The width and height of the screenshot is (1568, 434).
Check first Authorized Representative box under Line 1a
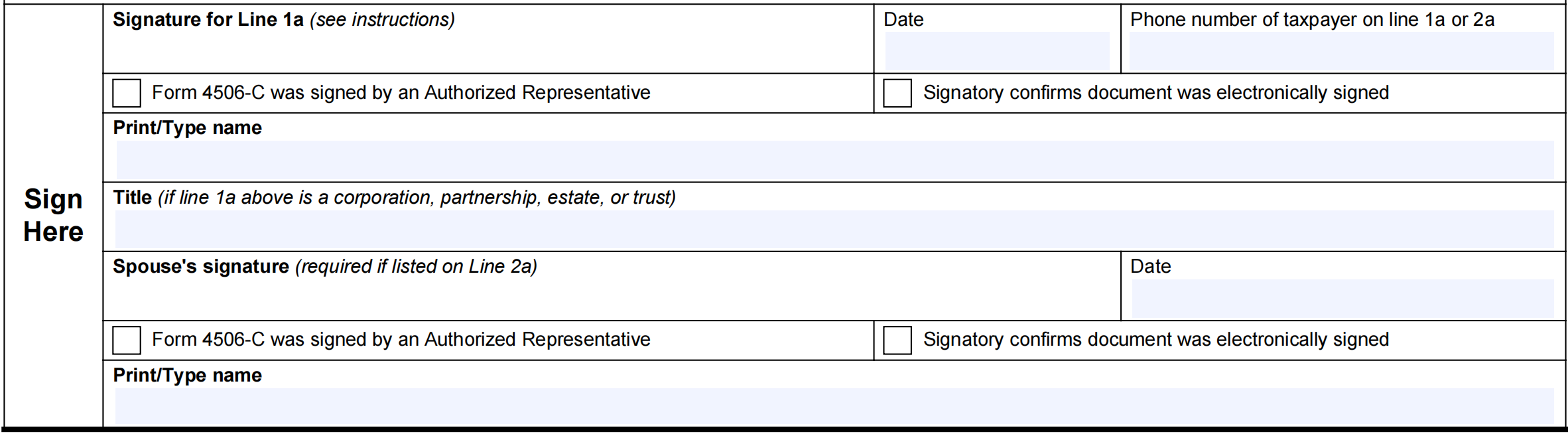pyautogui.click(x=127, y=93)
